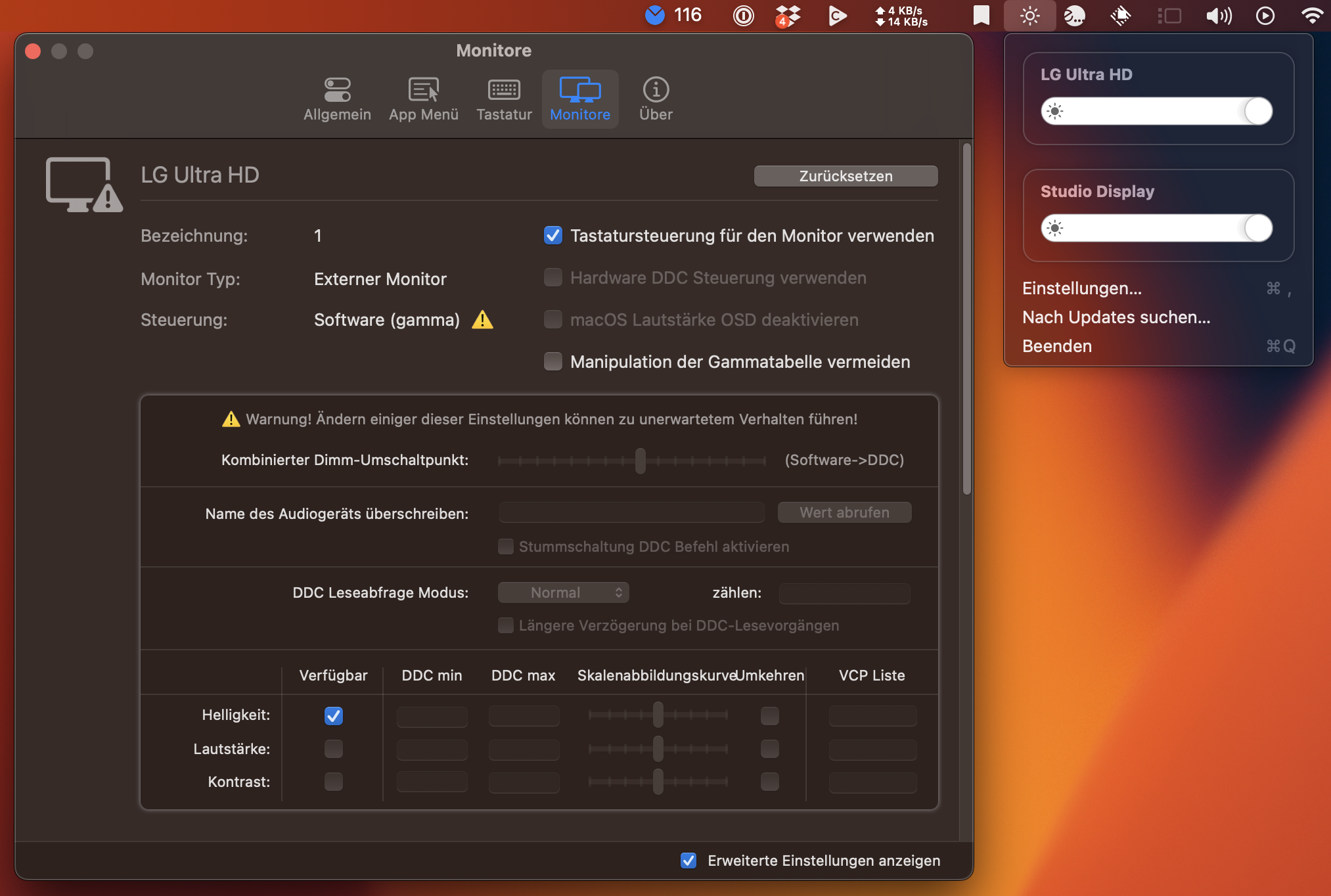Click the Wert abrufen button
1331x896 pixels.
click(844, 512)
